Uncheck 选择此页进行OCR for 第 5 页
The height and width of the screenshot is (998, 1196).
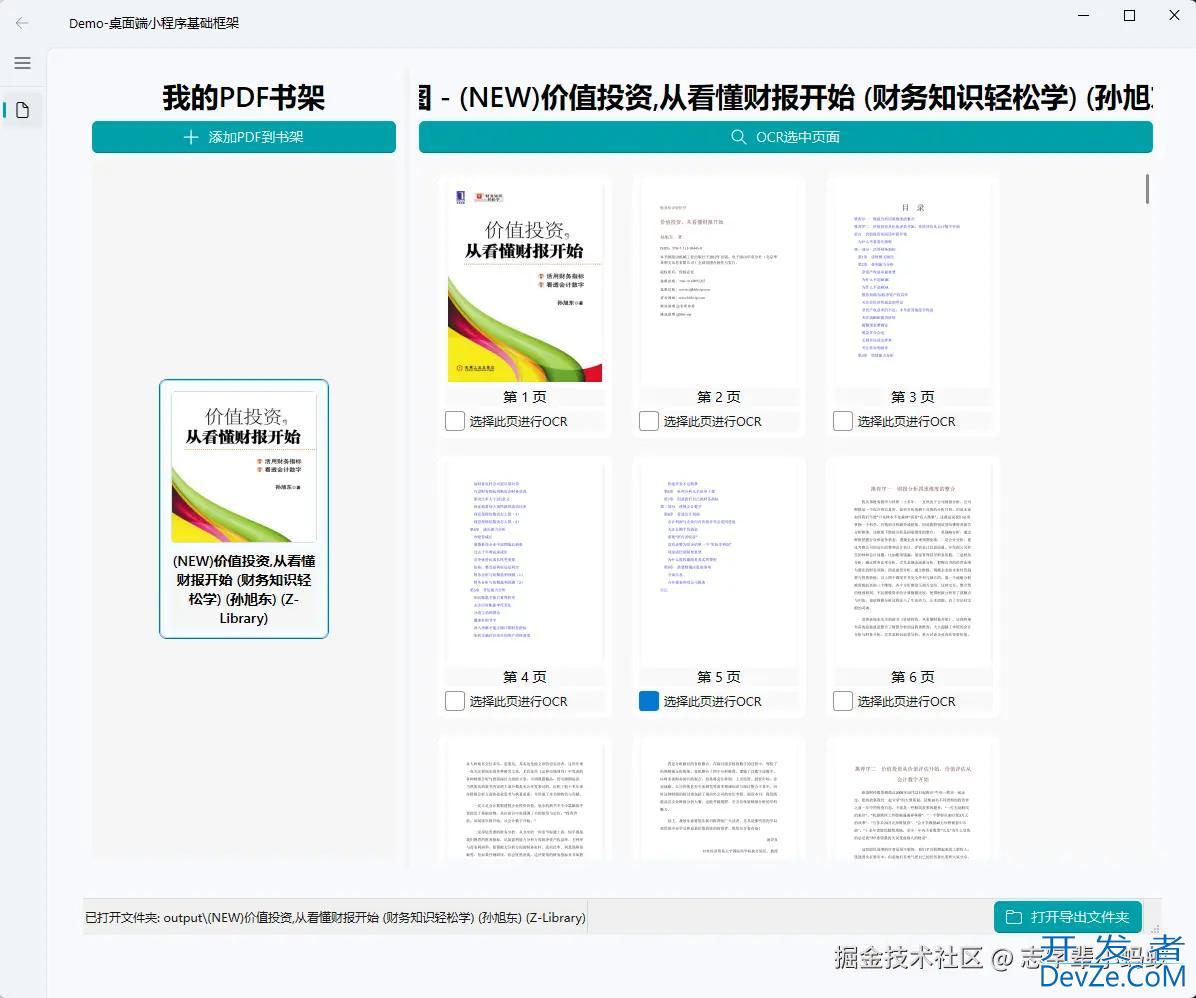click(x=648, y=701)
